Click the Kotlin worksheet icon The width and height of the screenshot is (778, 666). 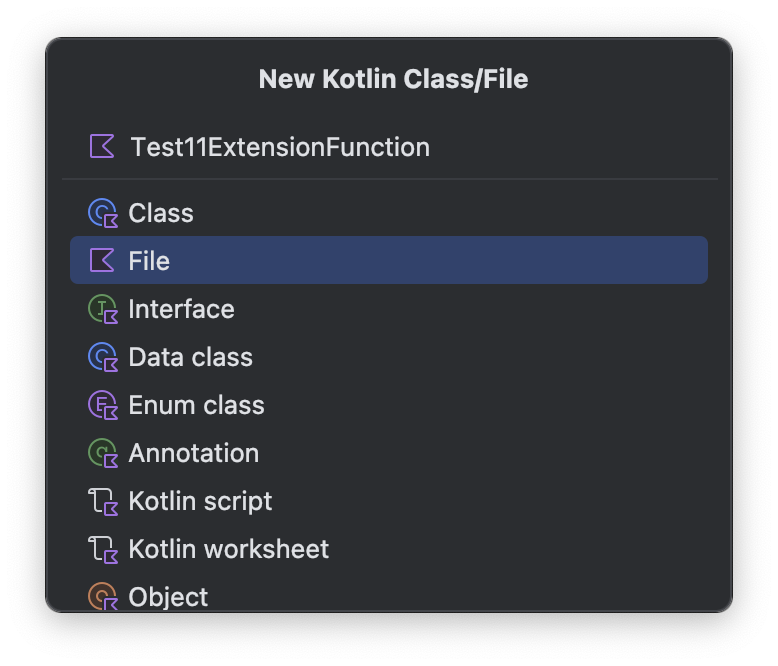click(x=103, y=549)
